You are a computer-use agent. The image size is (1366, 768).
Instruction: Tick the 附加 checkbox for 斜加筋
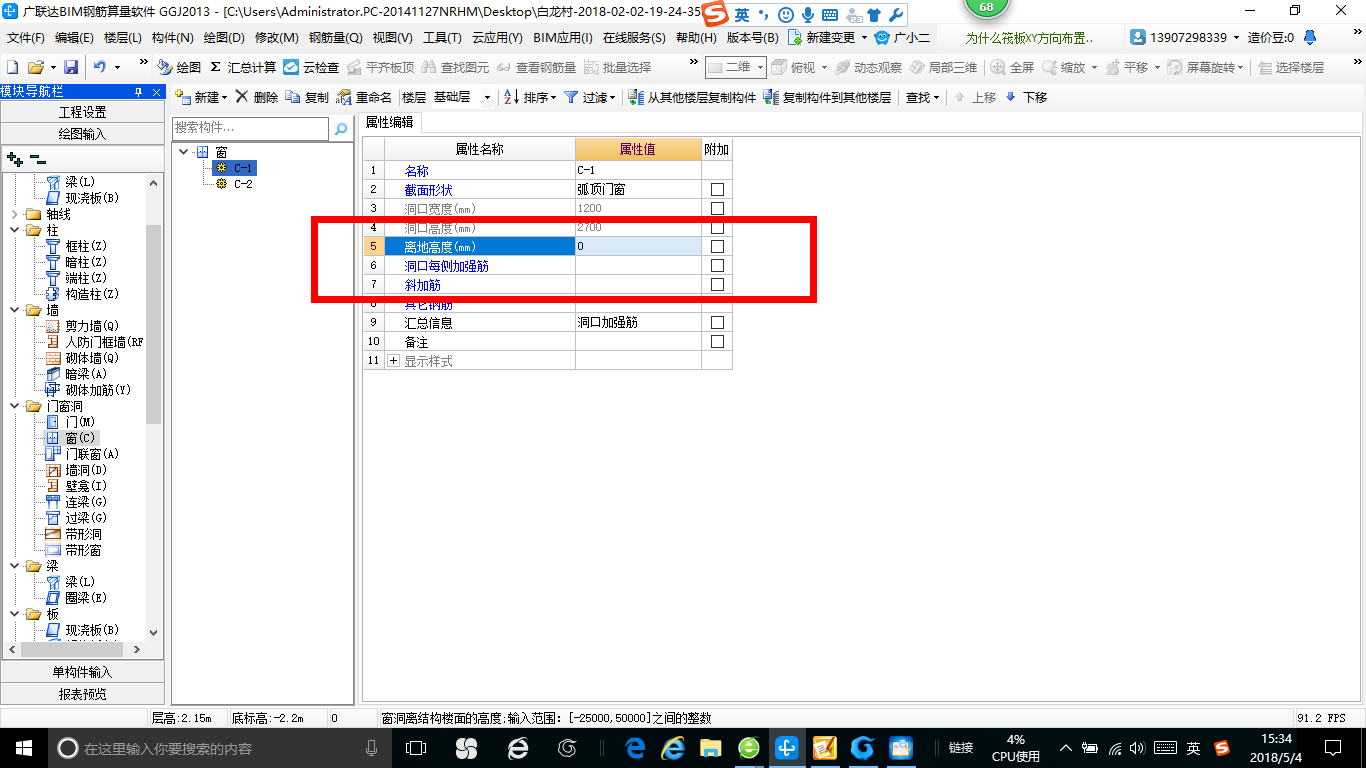[717, 284]
